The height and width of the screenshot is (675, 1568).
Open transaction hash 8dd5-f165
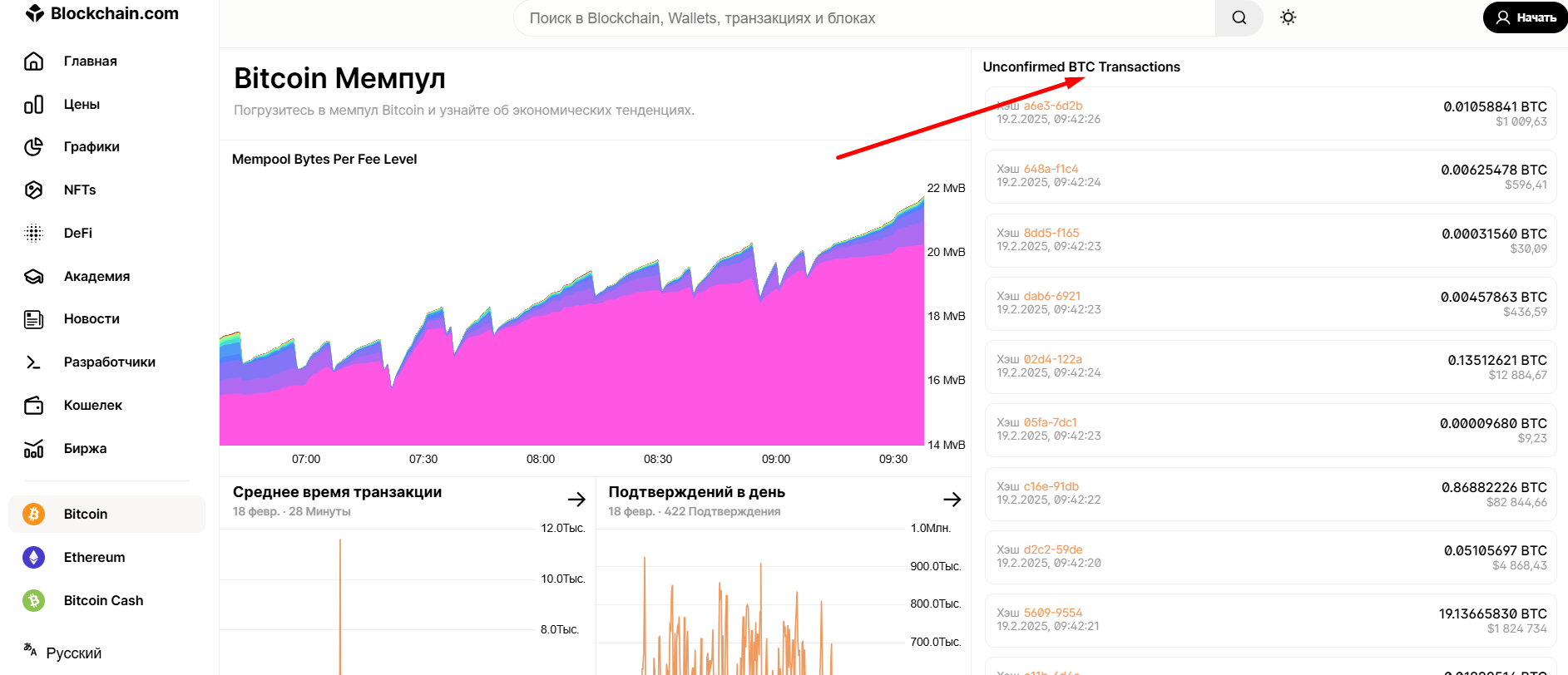[1051, 233]
